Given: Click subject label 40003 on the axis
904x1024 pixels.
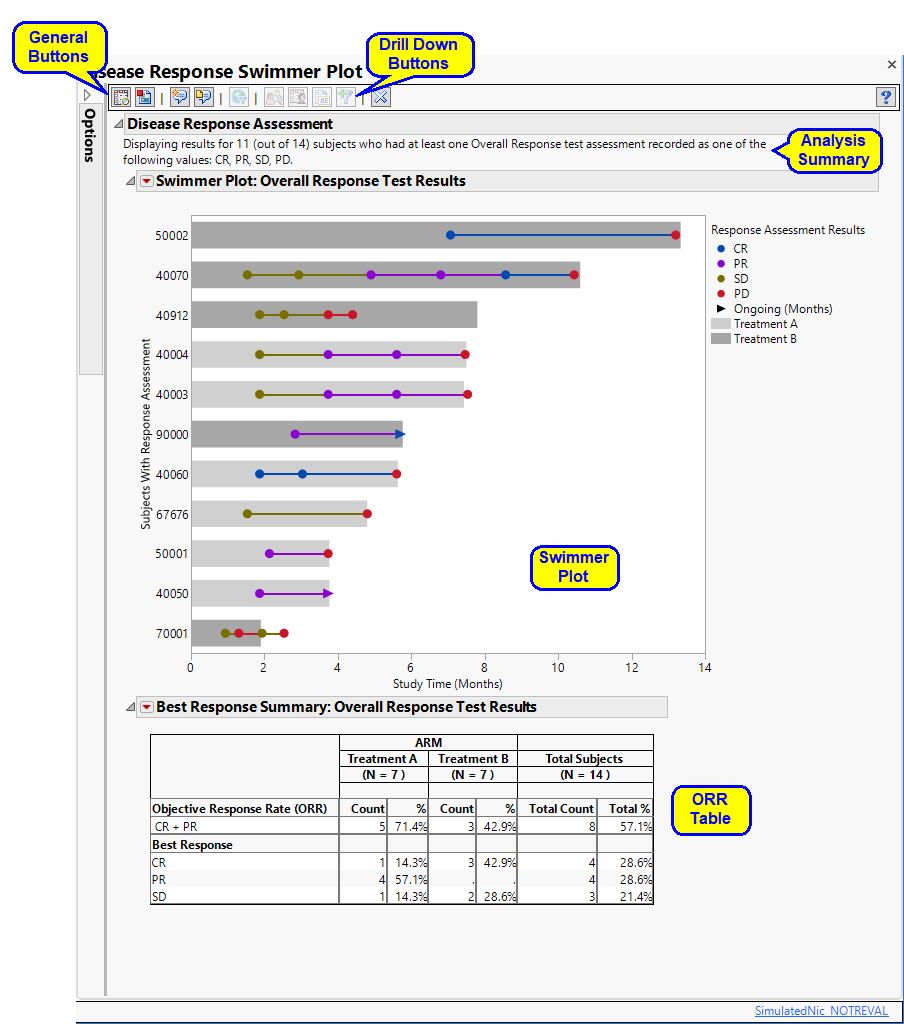Looking at the screenshot, I should click(x=172, y=394).
